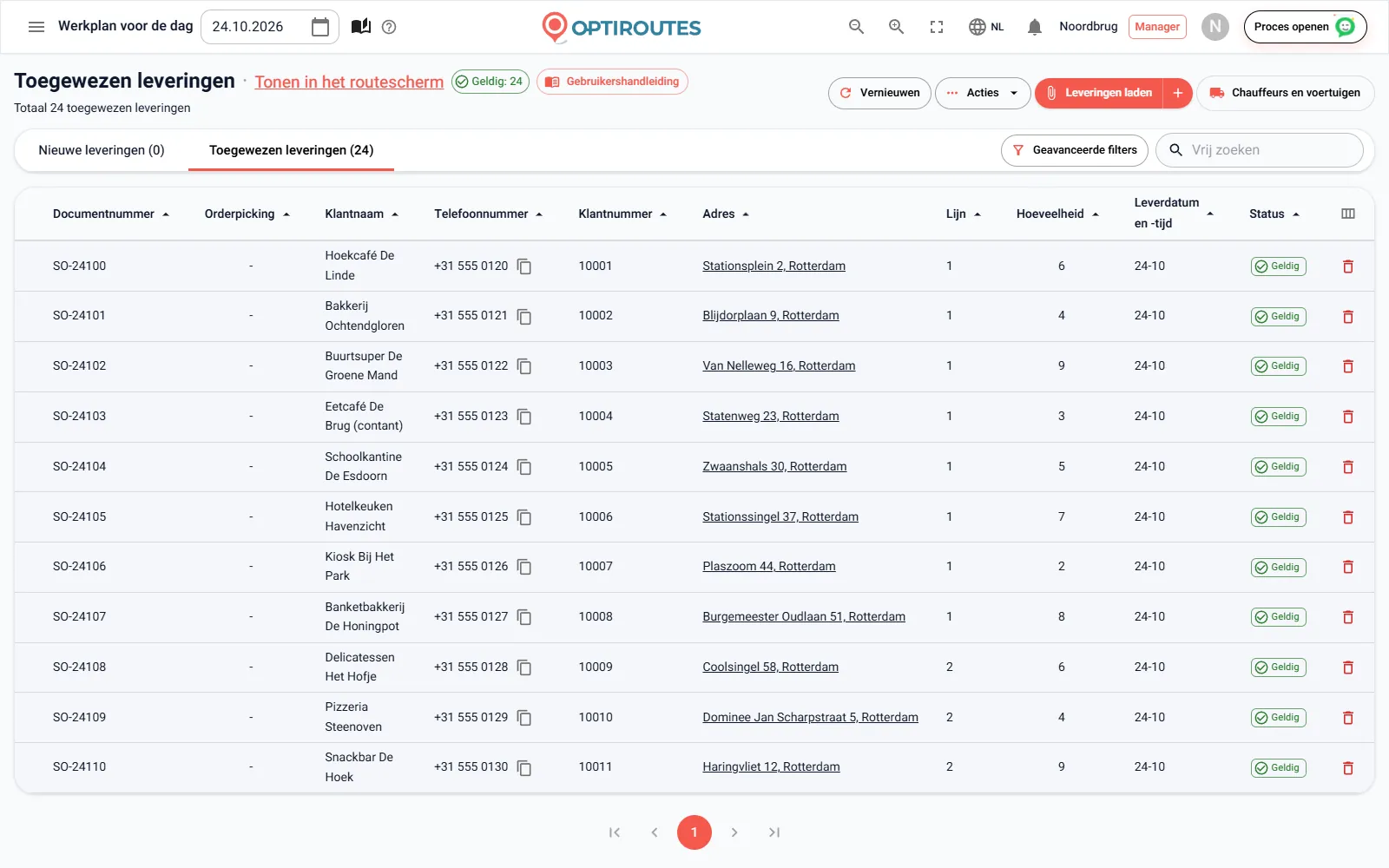Open the NL language selector

[986, 27]
